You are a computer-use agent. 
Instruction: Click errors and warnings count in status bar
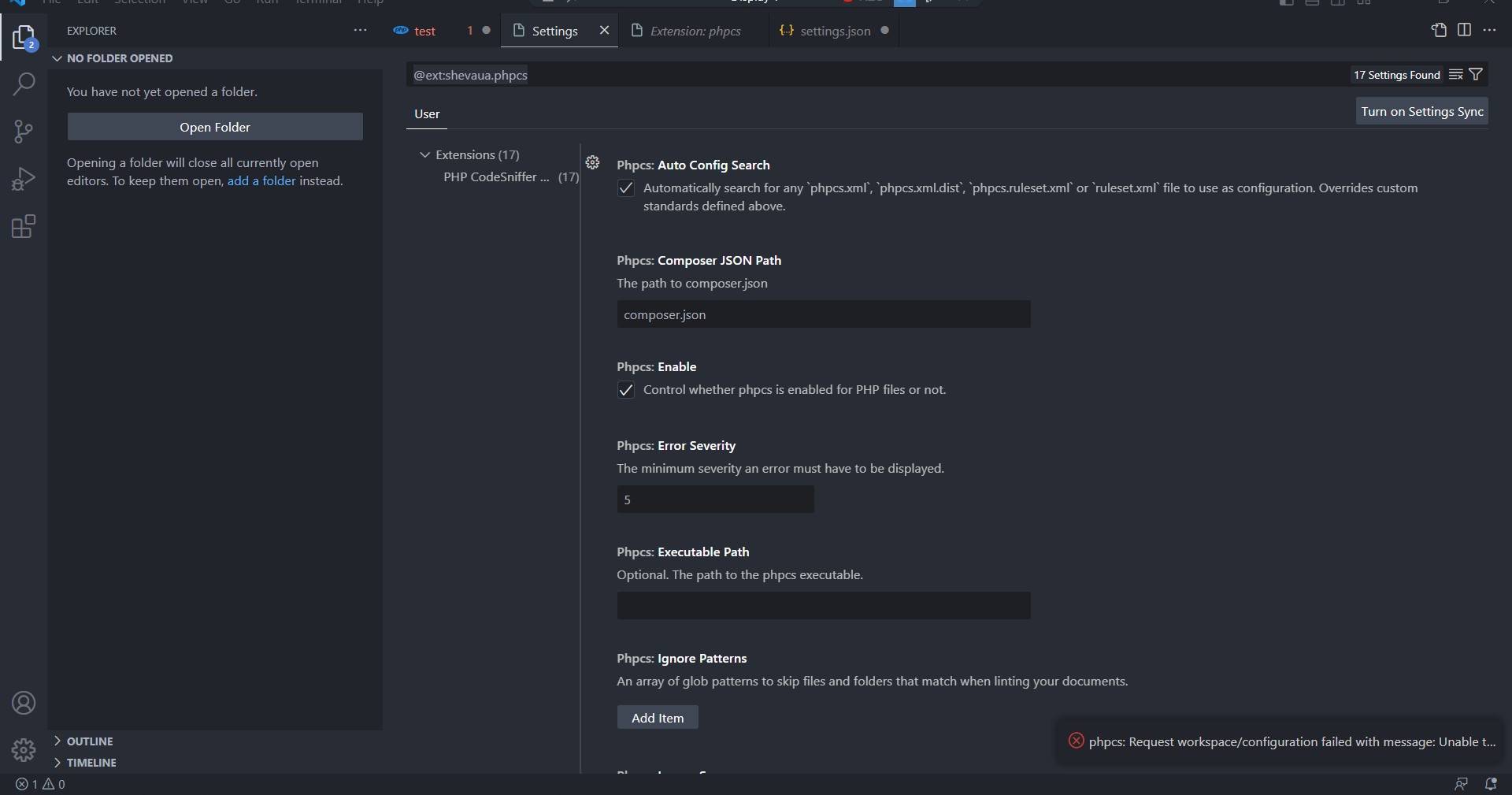point(40,784)
